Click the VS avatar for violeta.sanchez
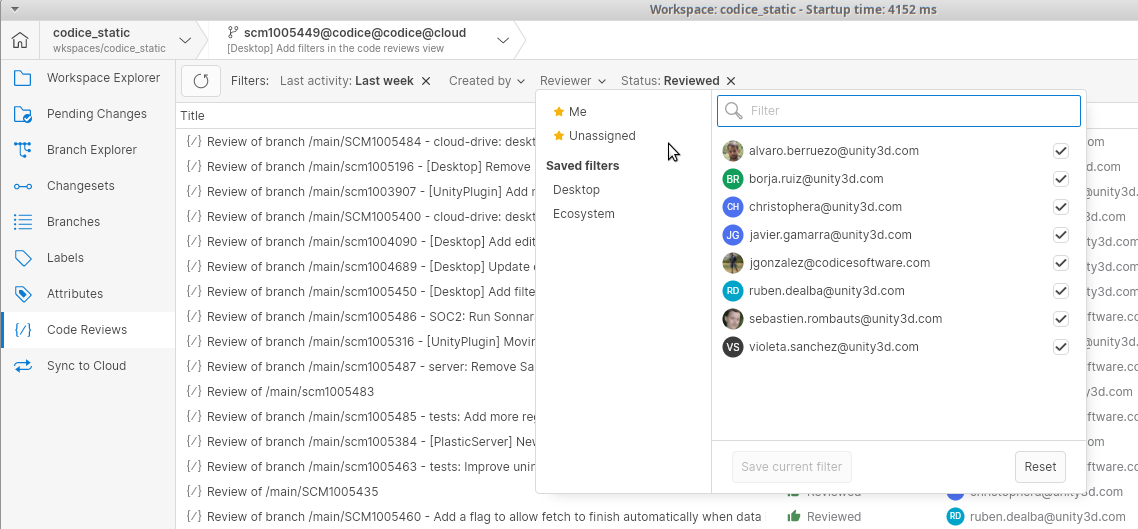The height and width of the screenshot is (529, 1138). [x=733, y=347]
